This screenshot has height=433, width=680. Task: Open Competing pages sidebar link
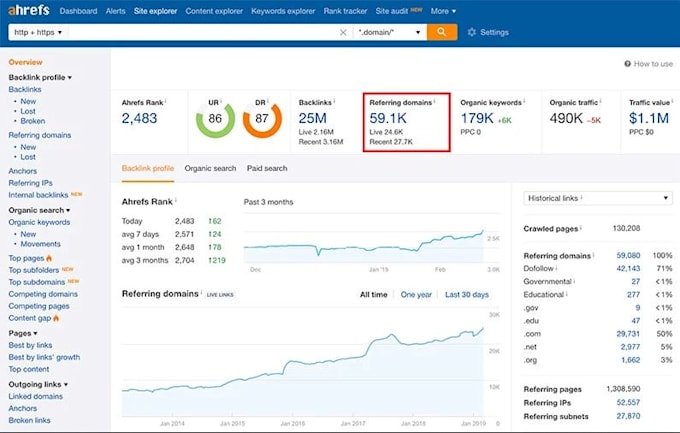click(x=39, y=306)
